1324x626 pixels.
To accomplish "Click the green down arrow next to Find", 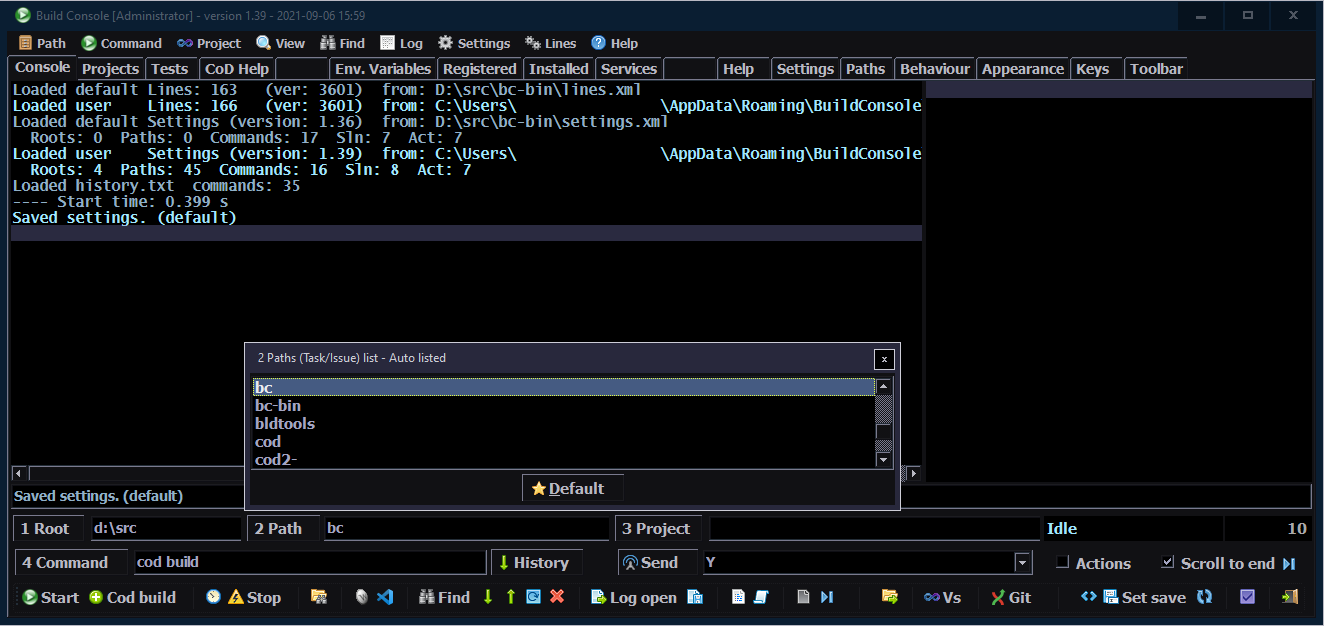I will pos(488,597).
